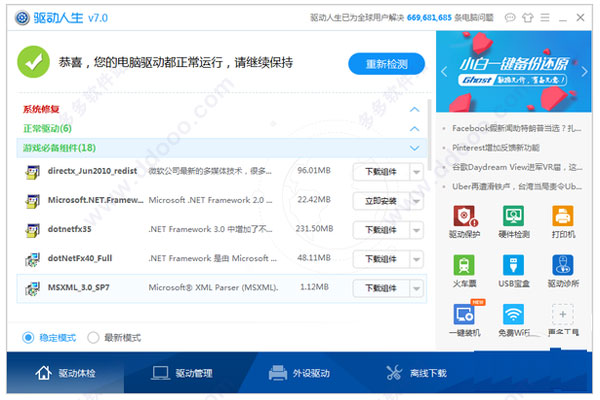Image resolution: width=600 pixels, height=400 pixels.
Task: Click 下载组件 for dotnetfx35
Action: click(x=381, y=230)
